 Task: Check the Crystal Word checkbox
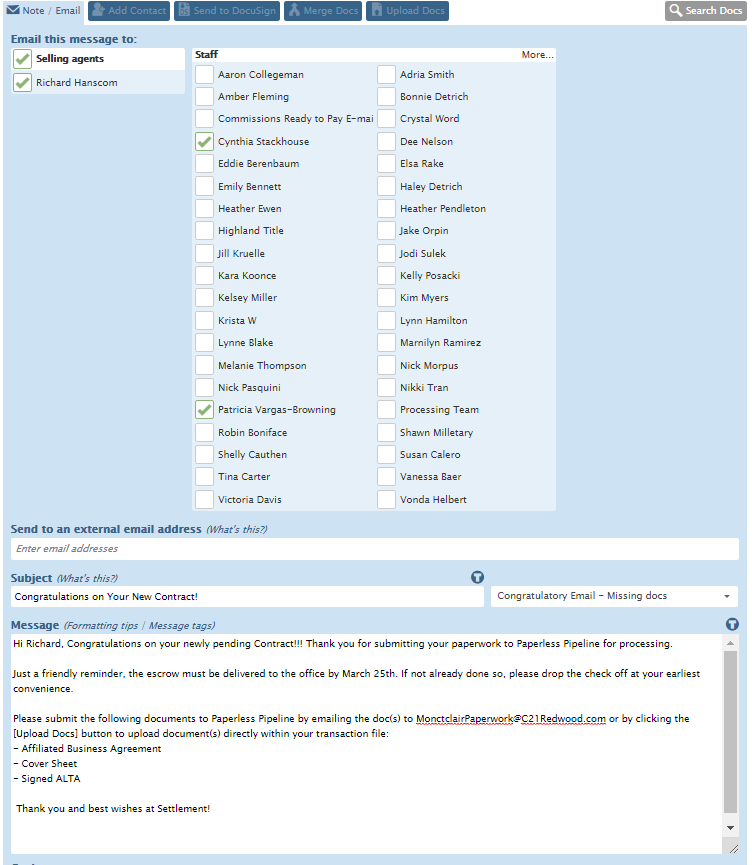pos(386,119)
